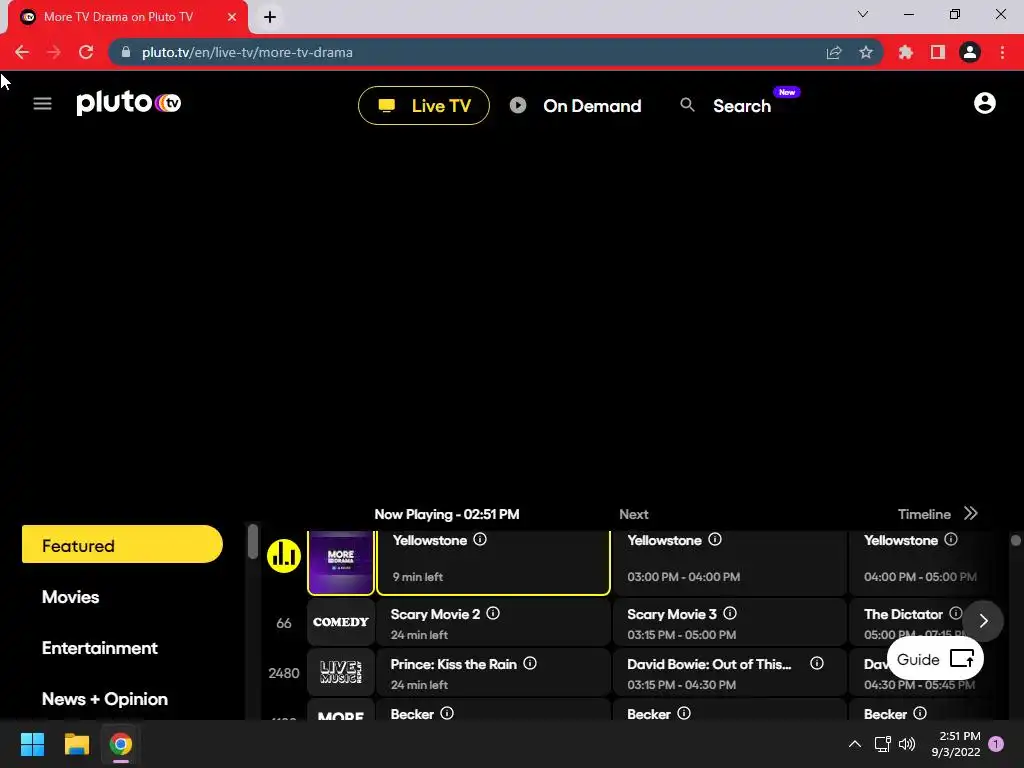Select Prince: Kiss the Rain program
Image resolution: width=1024 pixels, height=768 pixels.
494,672
